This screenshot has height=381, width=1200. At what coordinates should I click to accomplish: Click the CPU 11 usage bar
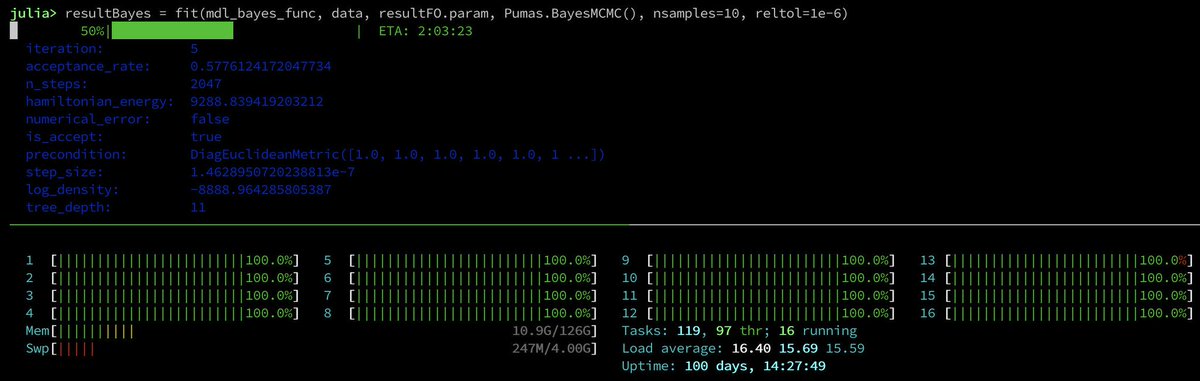point(771,295)
